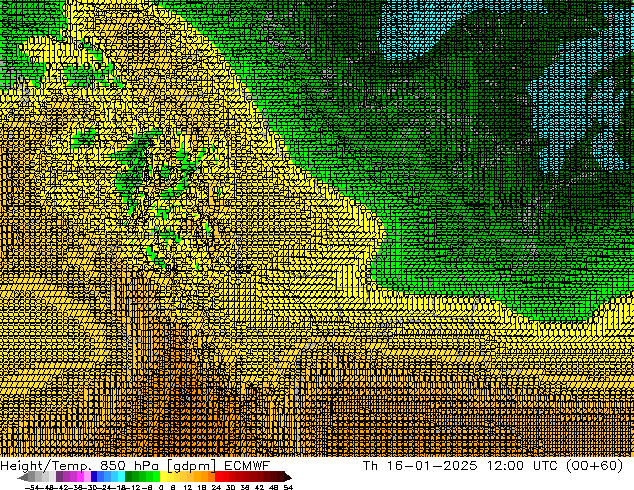Click the bright red swatch above label 24
Image resolution: width=634 pixels, height=490 pixels.
pos(218,477)
